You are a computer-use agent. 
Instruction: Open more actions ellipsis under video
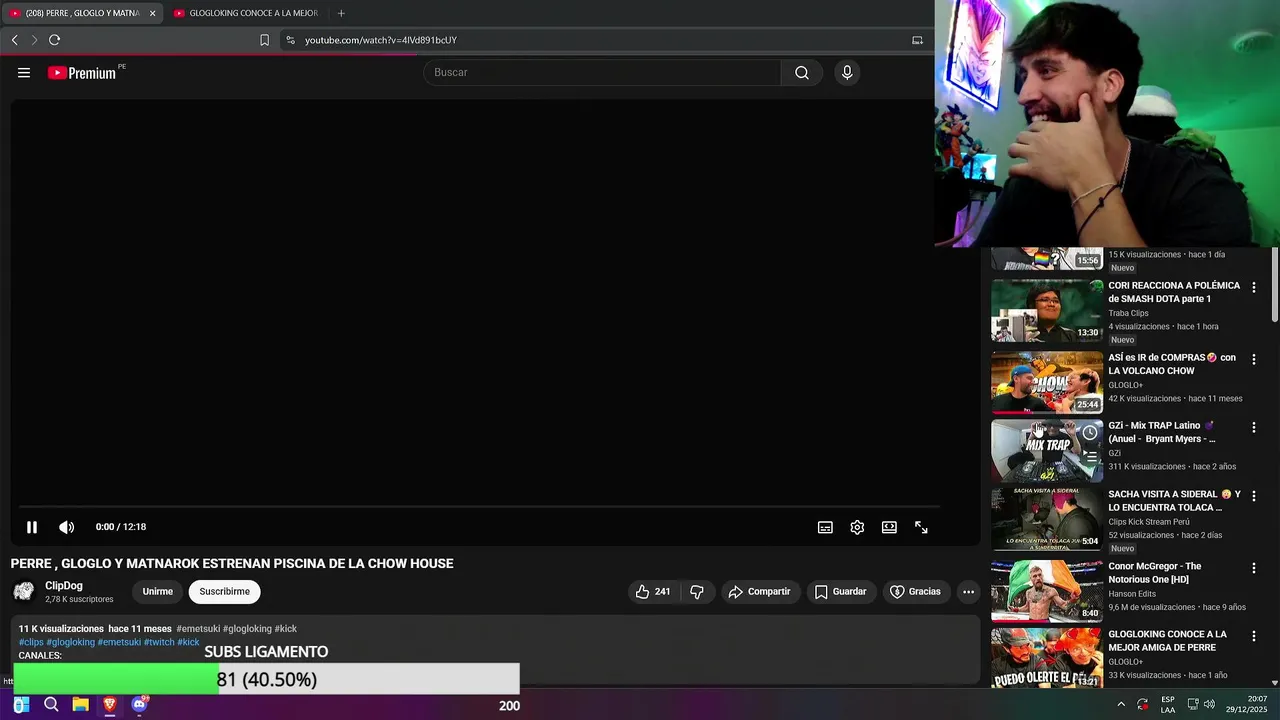pyautogui.click(x=968, y=592)
